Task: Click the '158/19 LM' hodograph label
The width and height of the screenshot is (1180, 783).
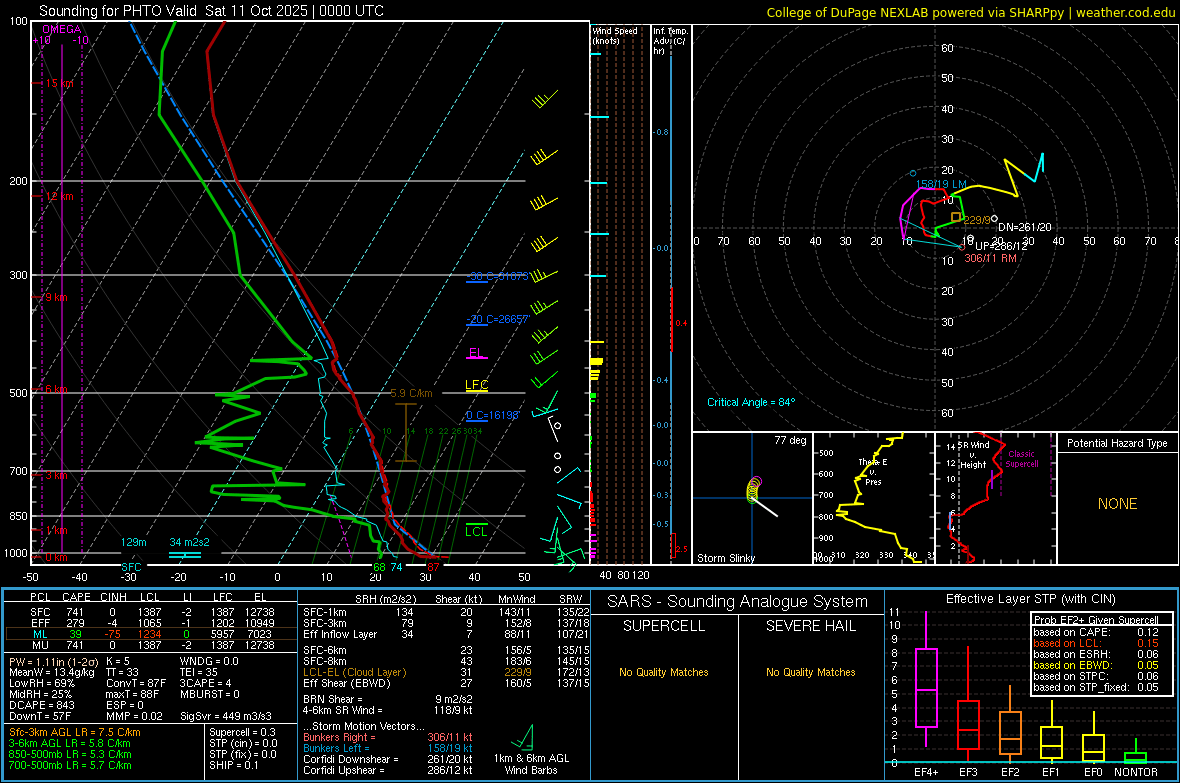Action: tap(941, 184)
